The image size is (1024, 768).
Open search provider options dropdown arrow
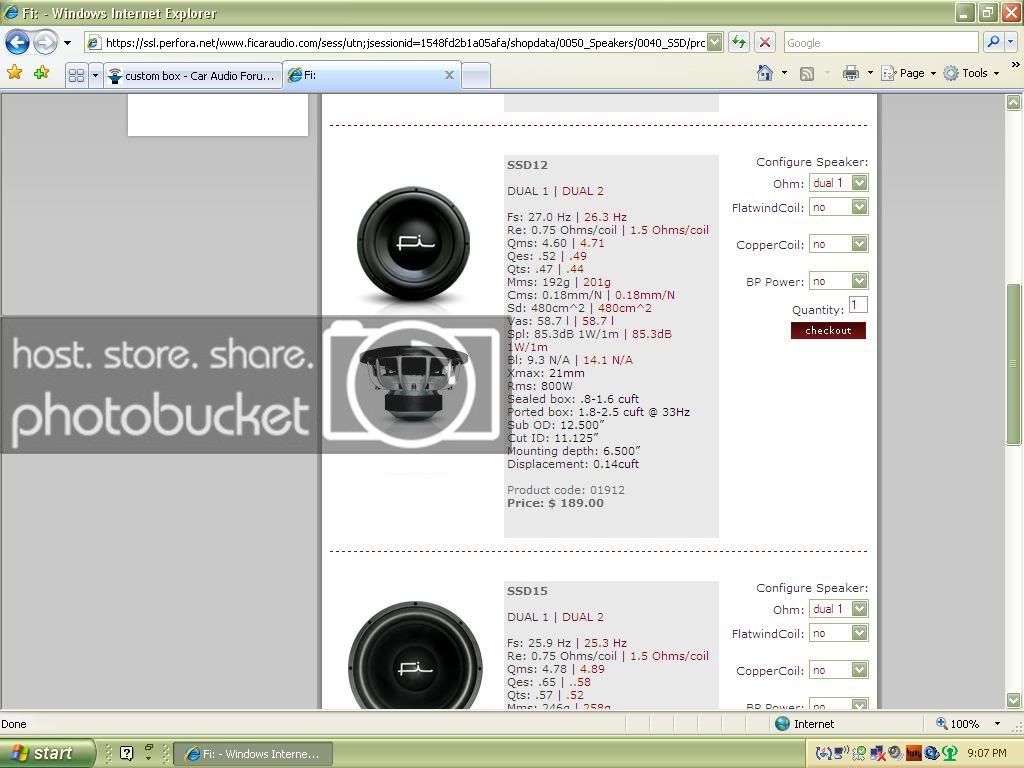pyautogui.click(x=1010, y=42)
